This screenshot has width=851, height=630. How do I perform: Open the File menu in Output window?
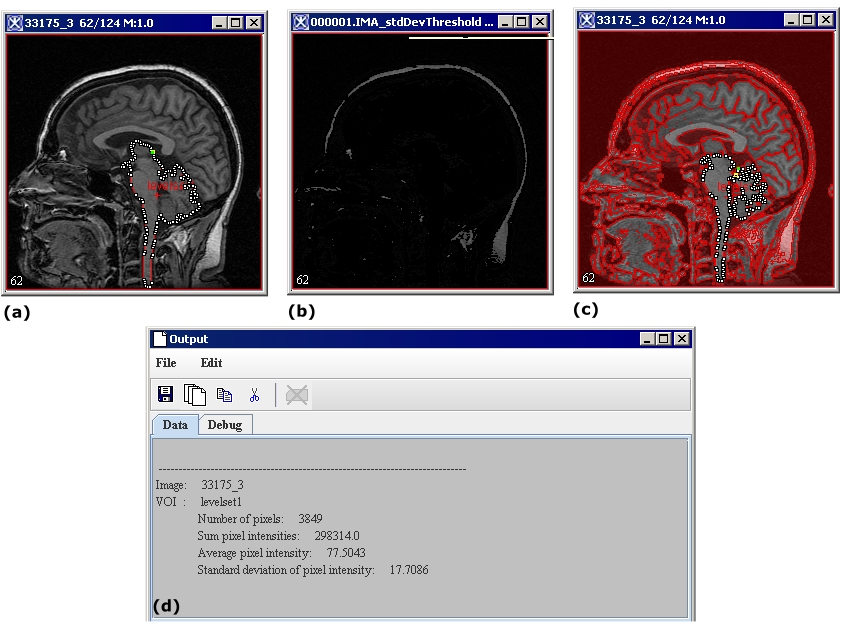pyautogui.click(x=166, y=363)
